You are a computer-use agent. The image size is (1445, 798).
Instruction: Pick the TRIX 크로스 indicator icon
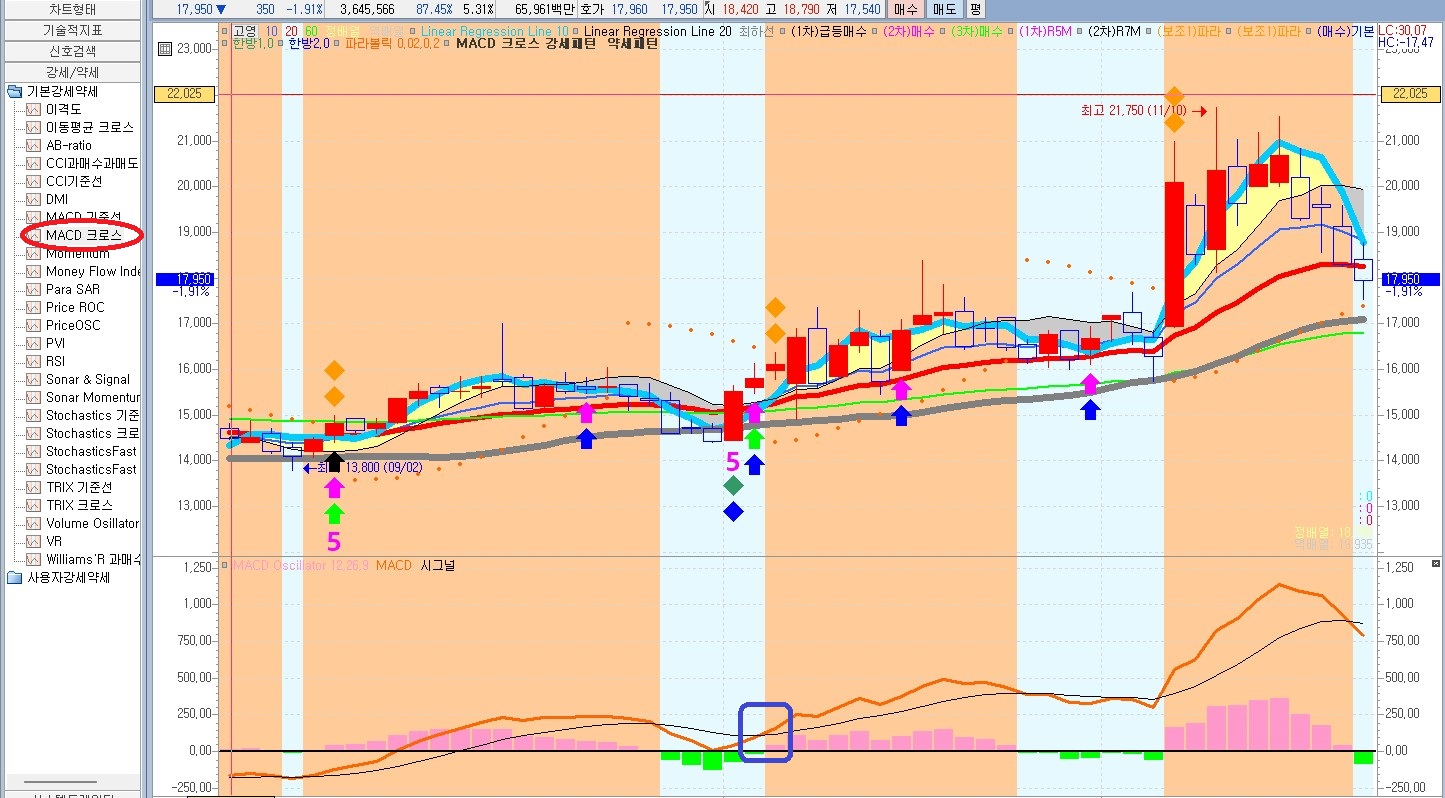click(33, 506)
